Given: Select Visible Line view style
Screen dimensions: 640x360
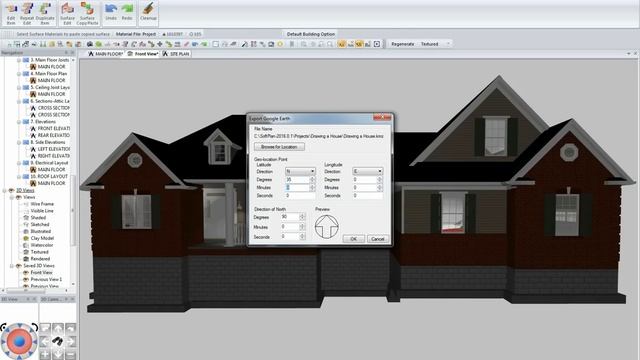Looking at the screenshot, I should point(42,211).
